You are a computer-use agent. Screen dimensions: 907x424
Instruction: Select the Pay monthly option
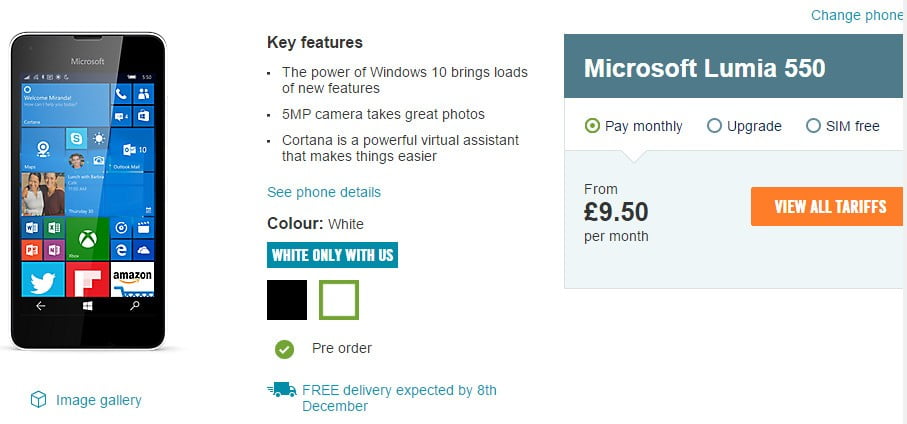592,126
